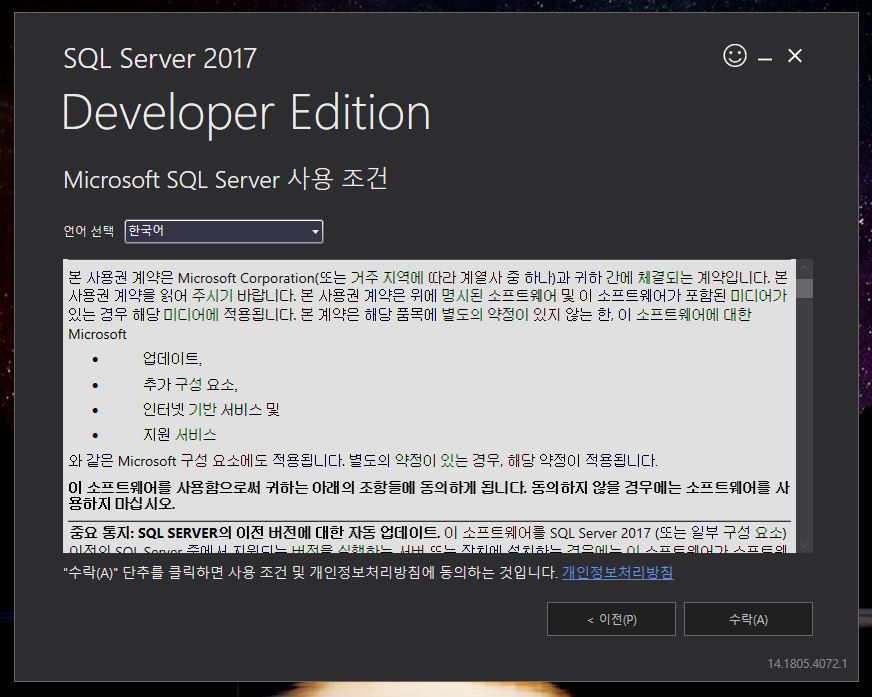872x697 pixels.
Task: Click the license text scrollbar thumb
Action: [x=804, y=289]
